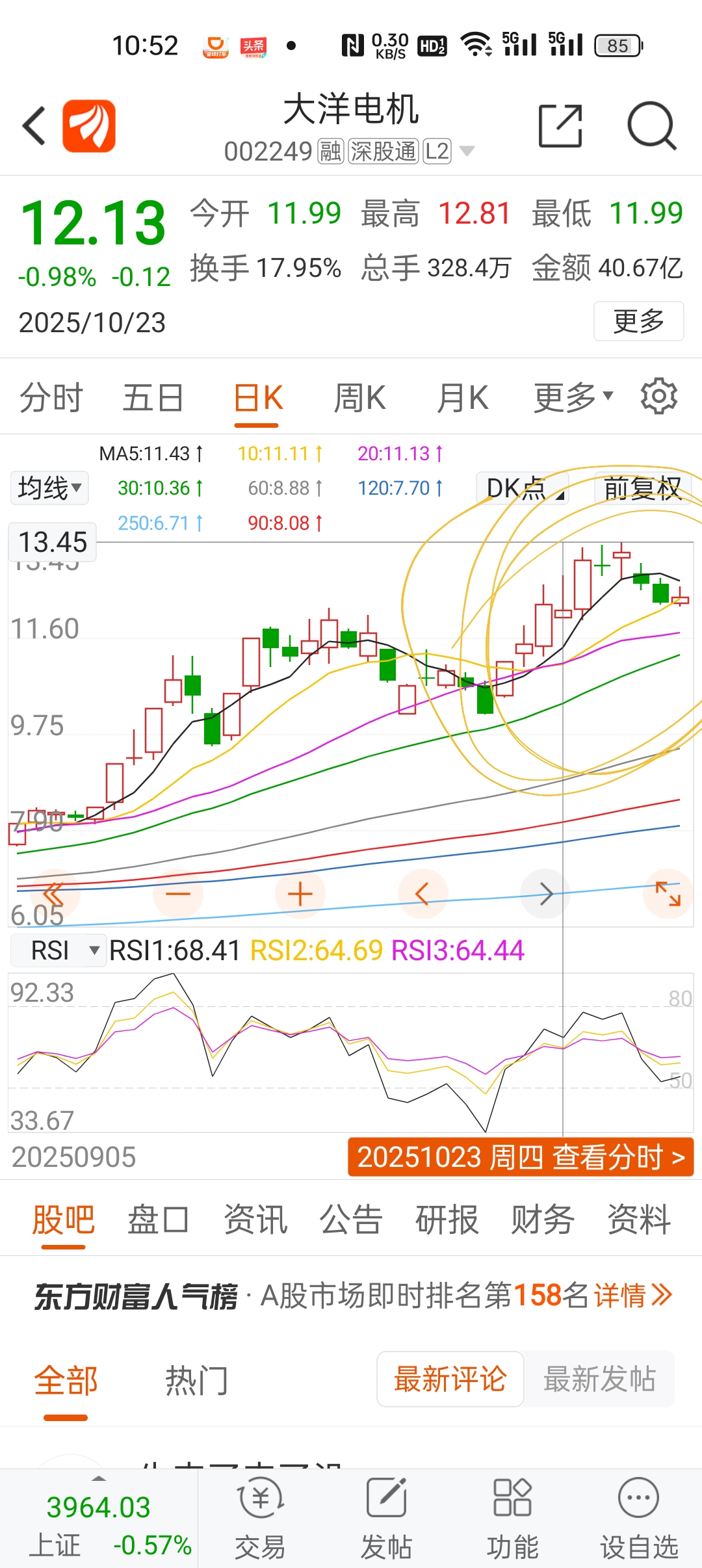The height and width of the screenshot is (1568, 702).
Task: Zoom in chart with plus button
Action: [x=300, y=894]
